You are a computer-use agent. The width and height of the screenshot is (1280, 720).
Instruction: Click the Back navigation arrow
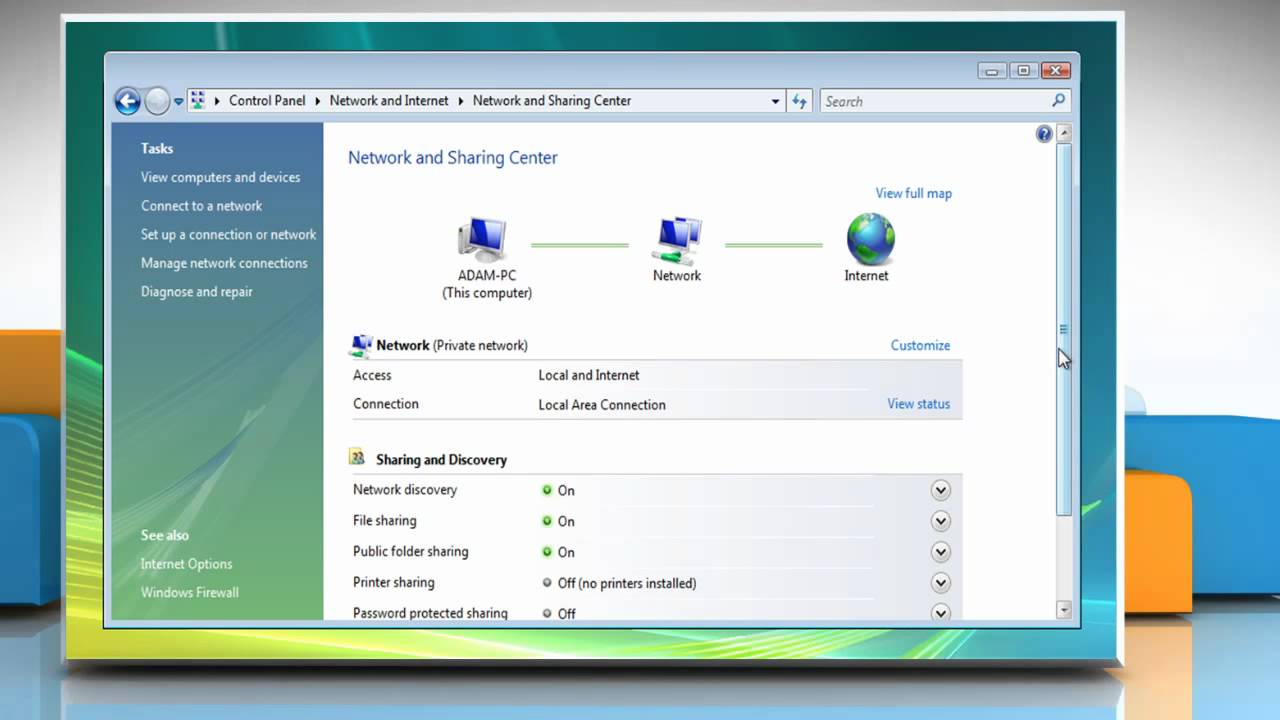point(127,101)
